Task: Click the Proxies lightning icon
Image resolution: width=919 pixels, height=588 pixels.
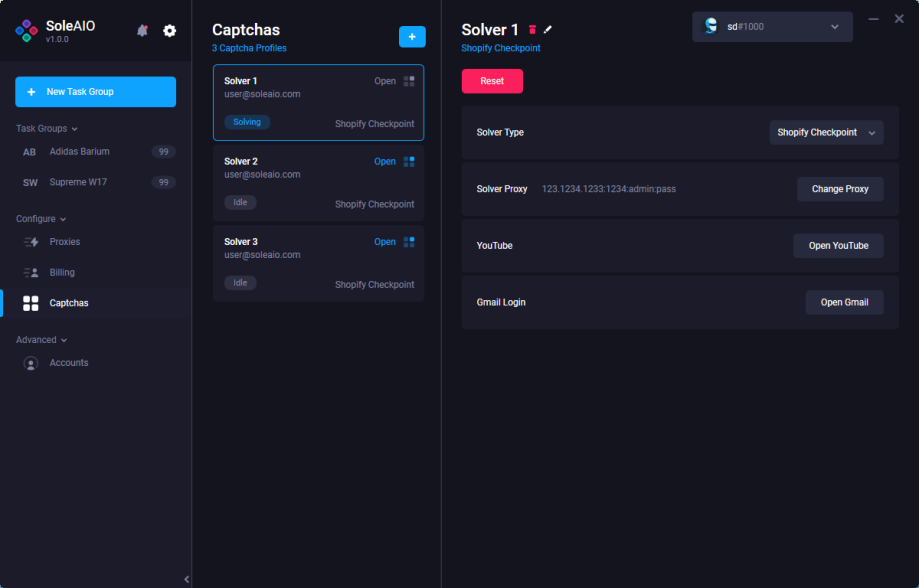Action: coord(30,242)
